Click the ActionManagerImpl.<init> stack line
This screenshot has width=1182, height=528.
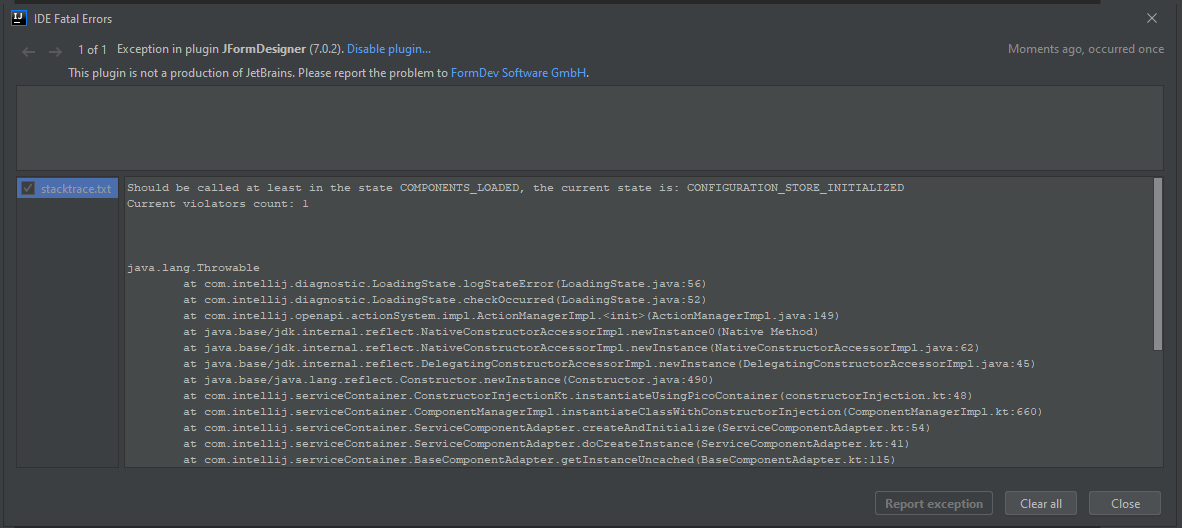click(511, 315)
